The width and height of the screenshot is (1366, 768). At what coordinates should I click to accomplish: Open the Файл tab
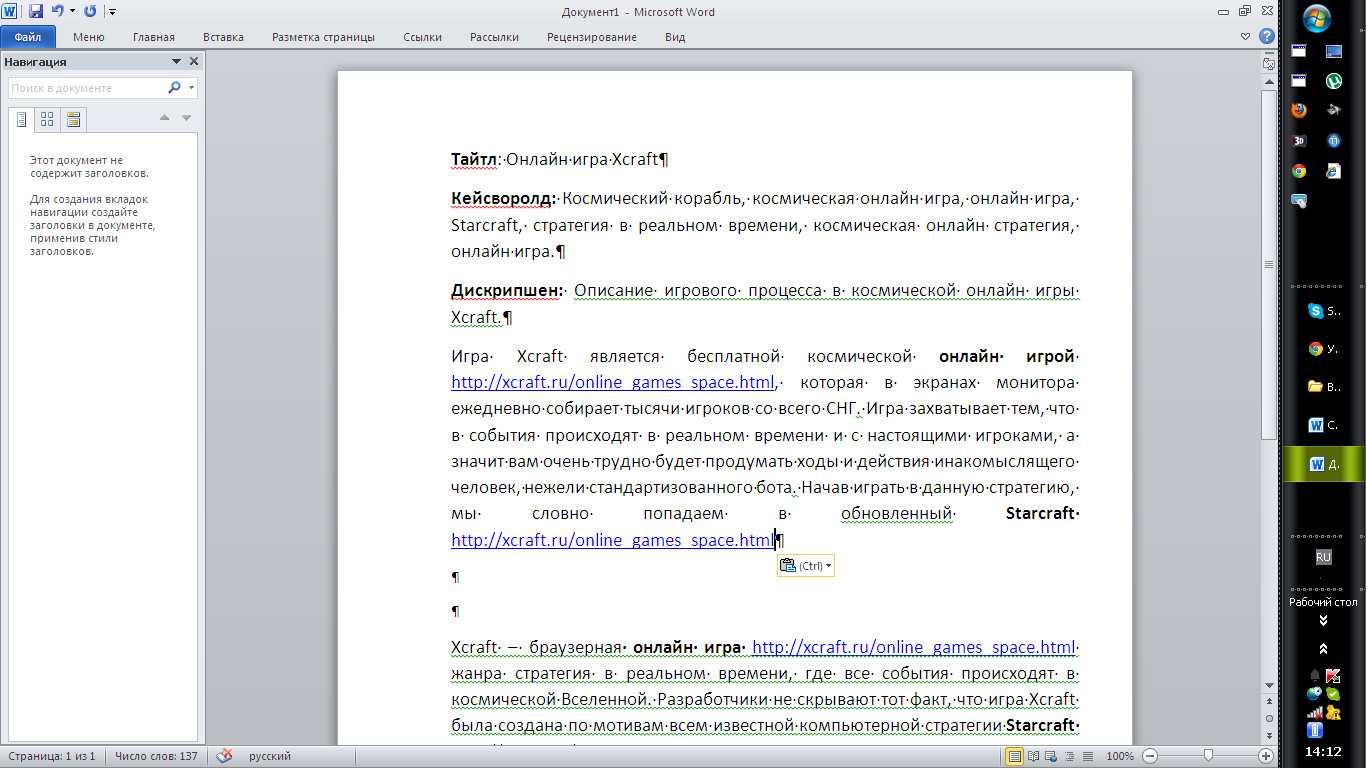[28, 37]
